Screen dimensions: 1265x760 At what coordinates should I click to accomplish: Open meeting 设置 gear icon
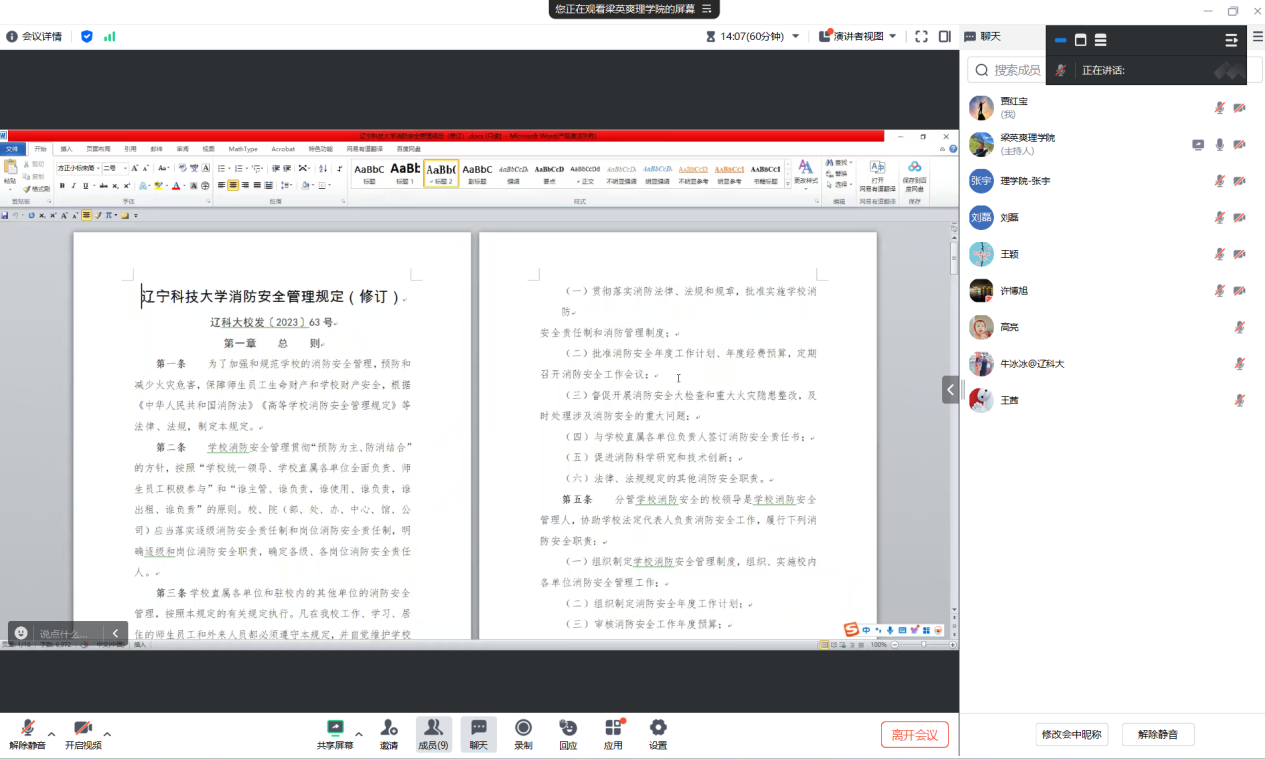tap(657, 728)
